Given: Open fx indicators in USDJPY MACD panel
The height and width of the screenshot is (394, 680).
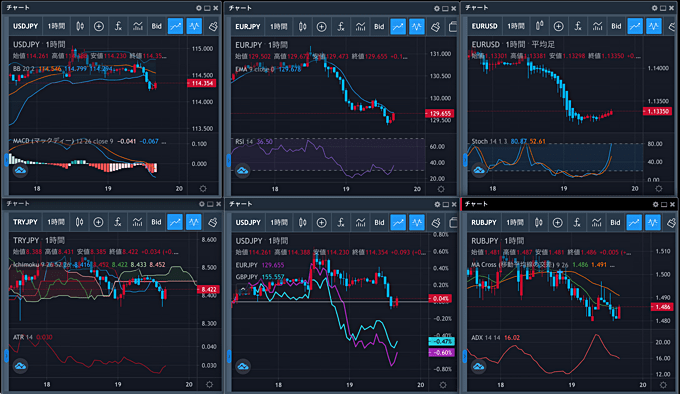Looking at the screenshot, I should [x=118, y=26].
